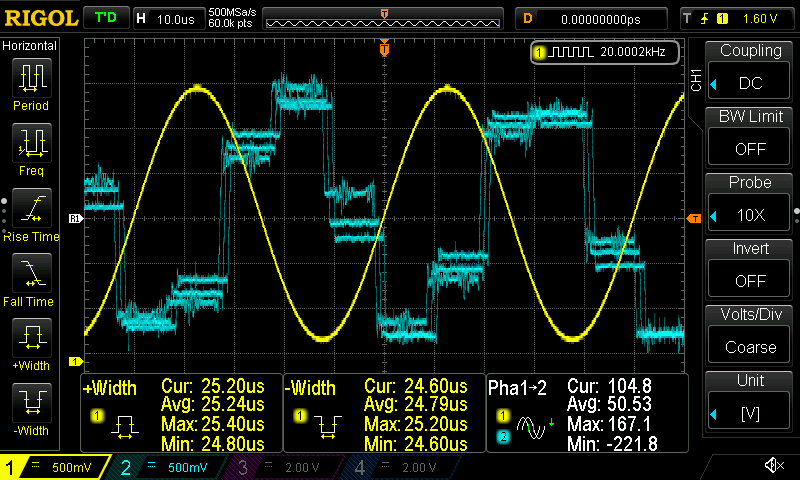The image size is (800, 480).
Task: Click the orange trigger level marker at right
Action: [x=694, y=218]
